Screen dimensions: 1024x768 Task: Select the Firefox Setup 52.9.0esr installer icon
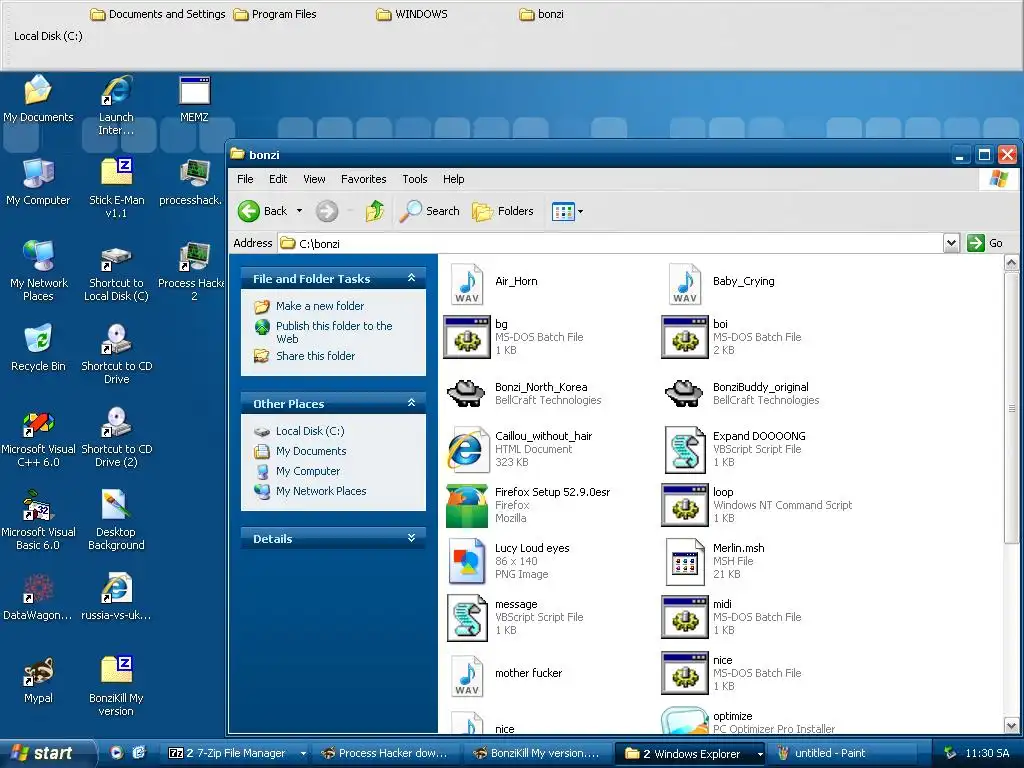[x=467, y=505]
